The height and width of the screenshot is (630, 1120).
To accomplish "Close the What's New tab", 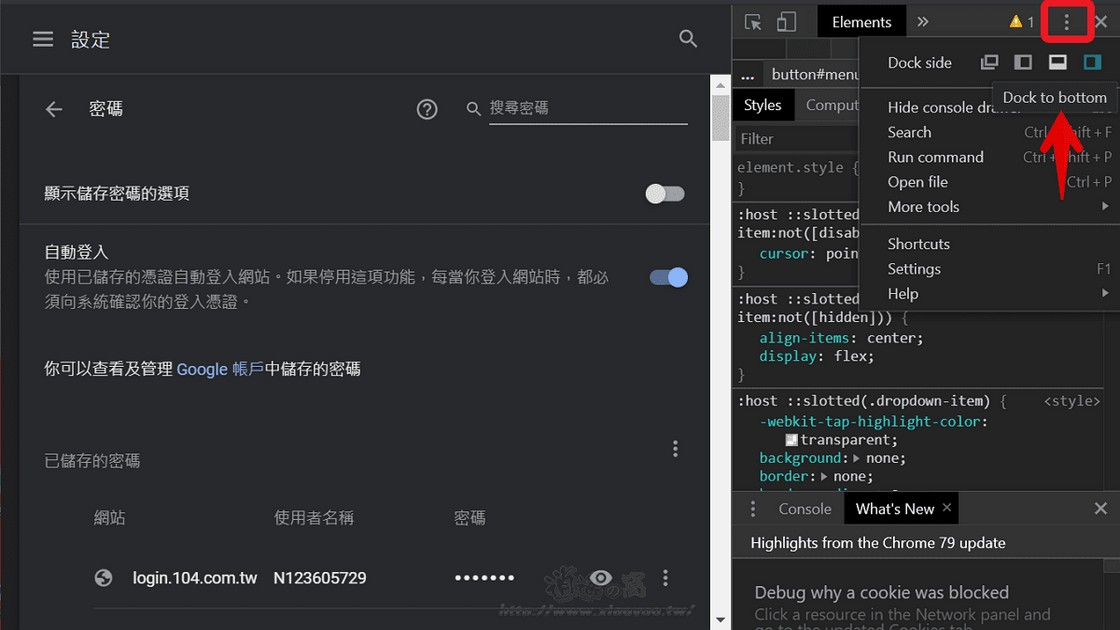I will click(946, 507).
